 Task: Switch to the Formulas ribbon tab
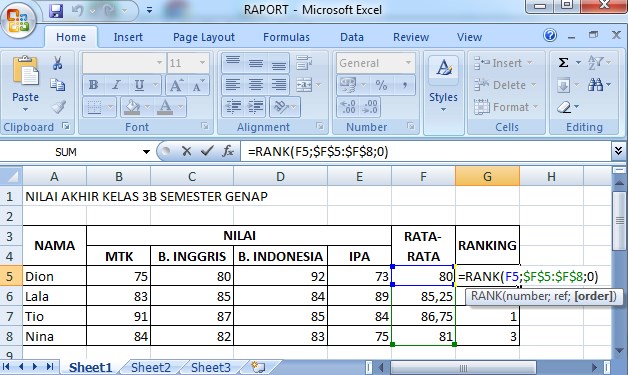coord(286,37)
